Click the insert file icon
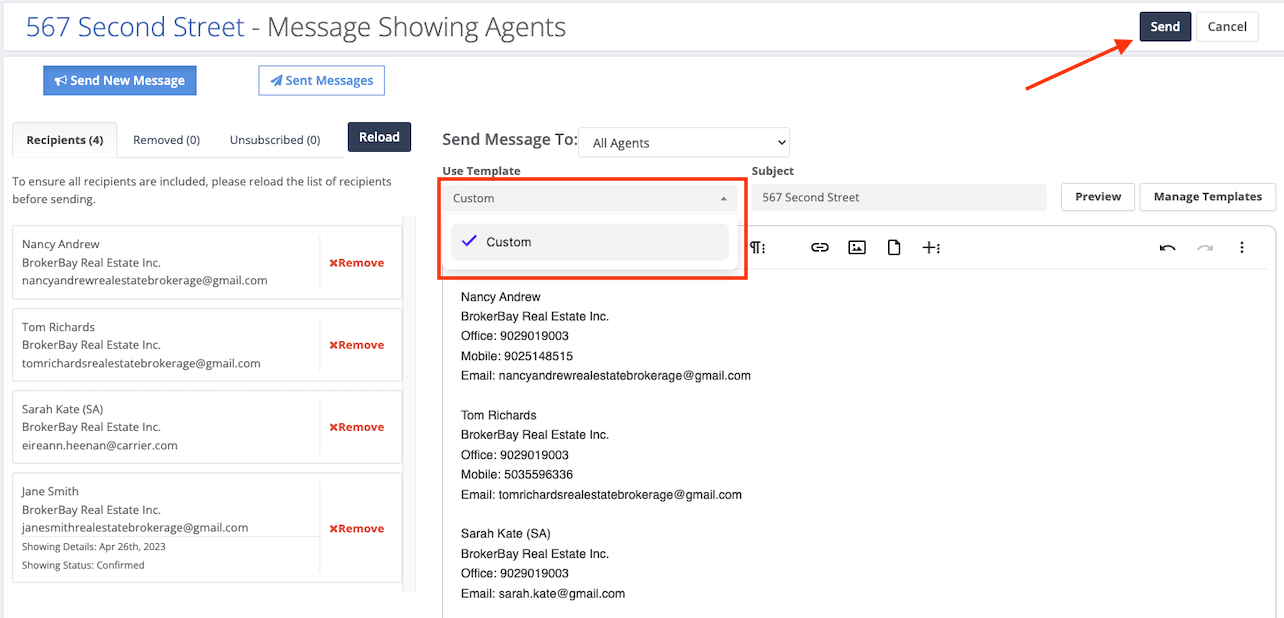 click(894, 248)
